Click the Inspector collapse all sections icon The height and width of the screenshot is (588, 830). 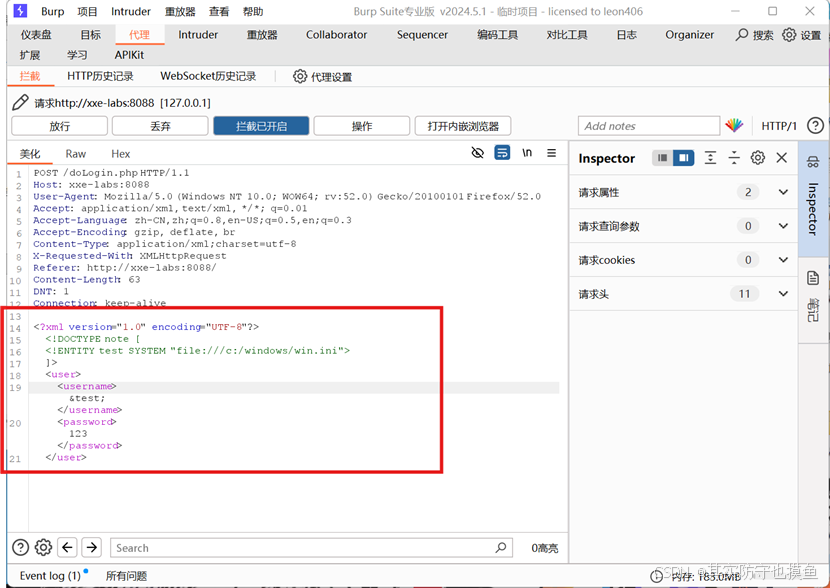[734, 158]
